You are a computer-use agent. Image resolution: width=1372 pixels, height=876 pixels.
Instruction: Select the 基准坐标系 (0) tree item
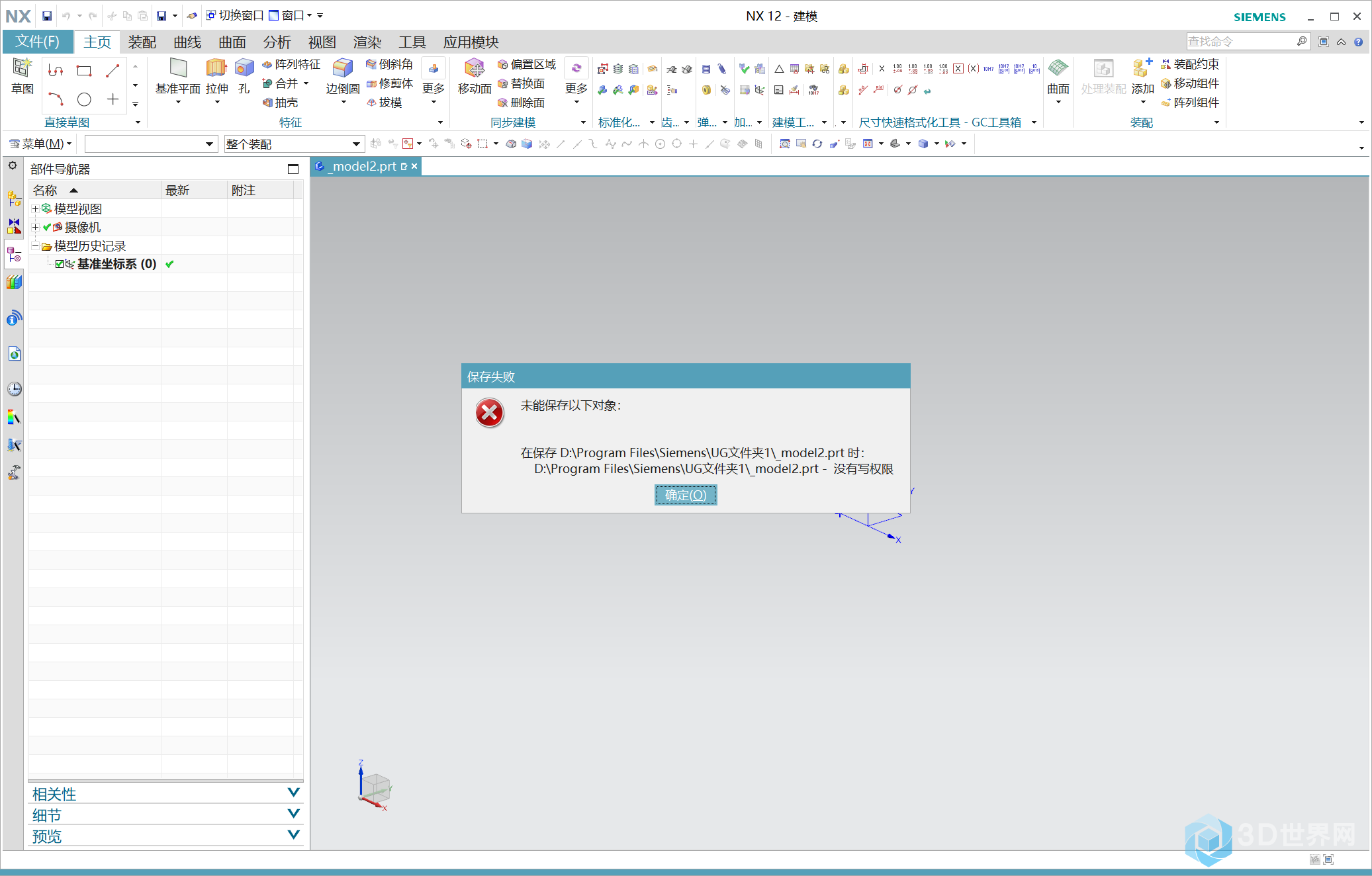(x=116, y=264)
